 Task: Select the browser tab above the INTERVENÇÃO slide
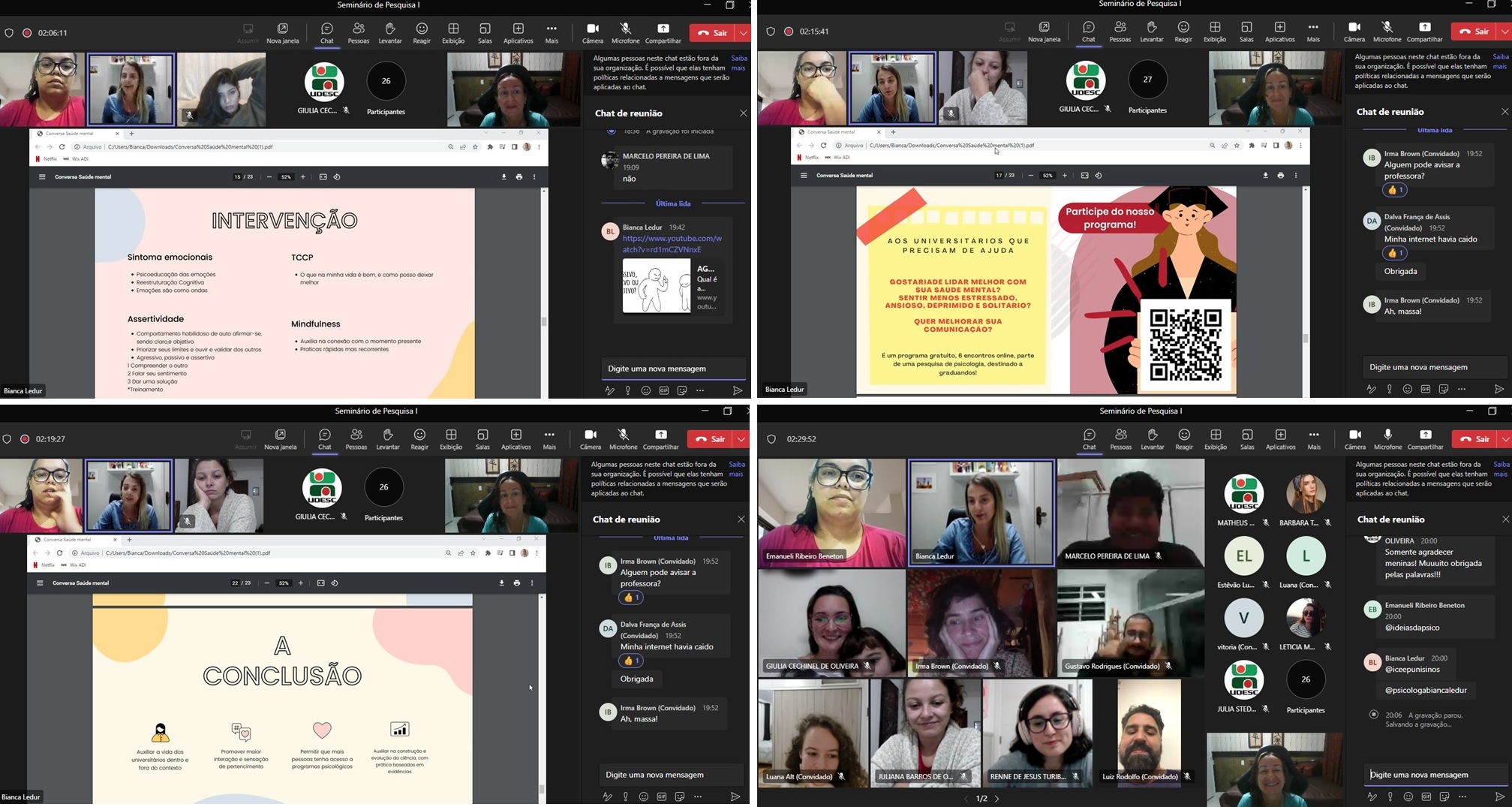[75, 133]
